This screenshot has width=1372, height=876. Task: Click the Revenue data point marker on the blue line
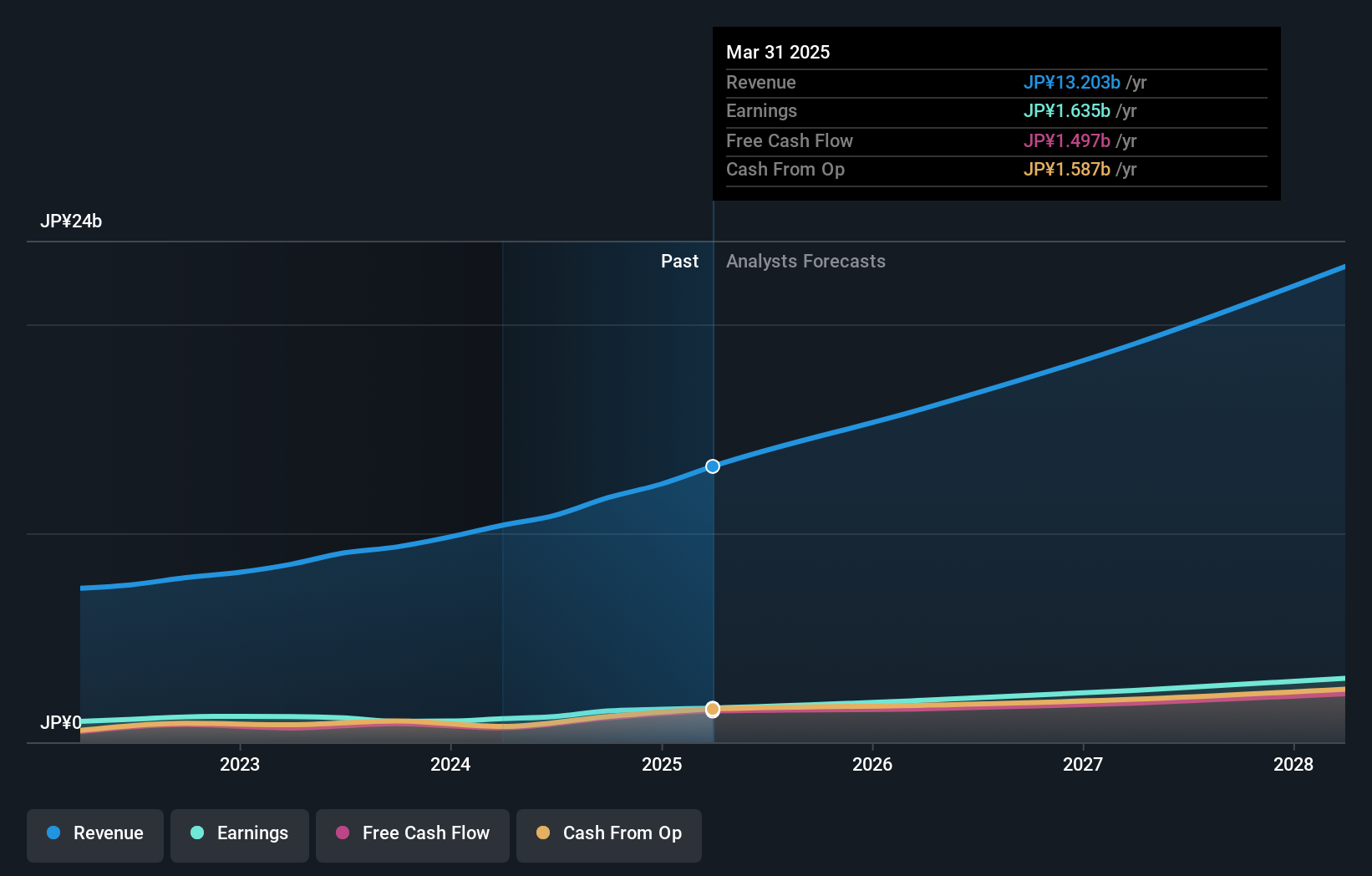713,466
